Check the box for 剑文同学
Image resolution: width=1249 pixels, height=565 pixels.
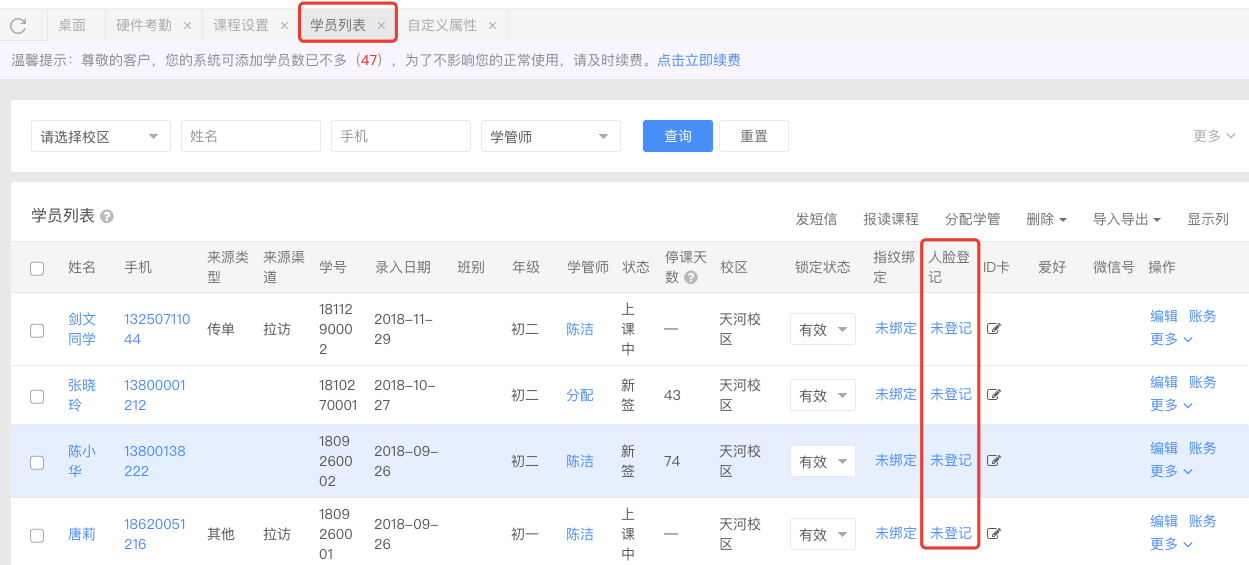point(37,331)
